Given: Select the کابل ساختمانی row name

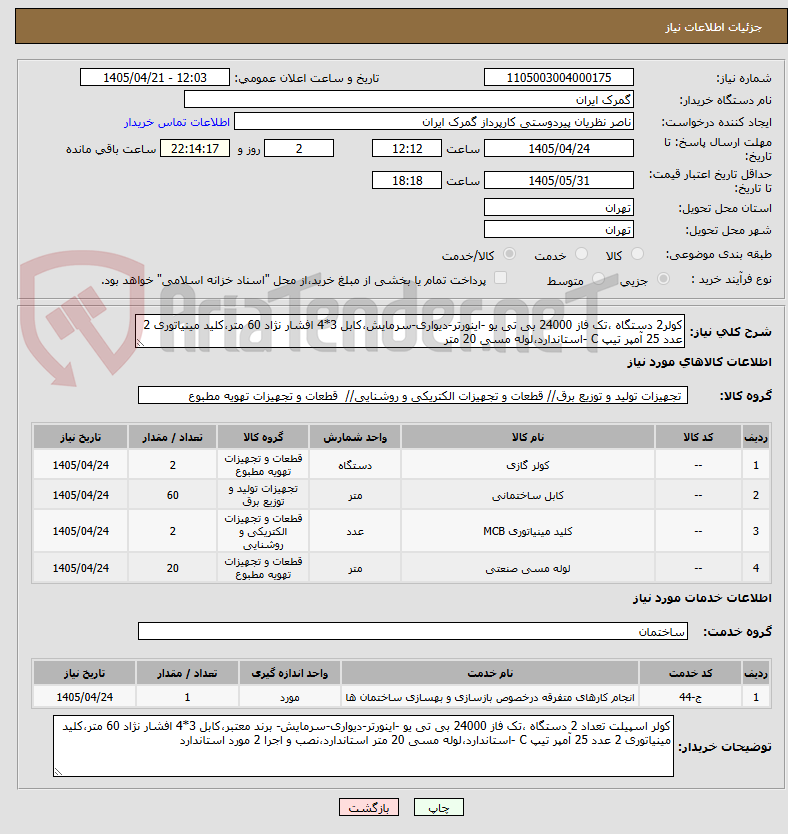Looking at the screenshot, I should coord(527,495).
